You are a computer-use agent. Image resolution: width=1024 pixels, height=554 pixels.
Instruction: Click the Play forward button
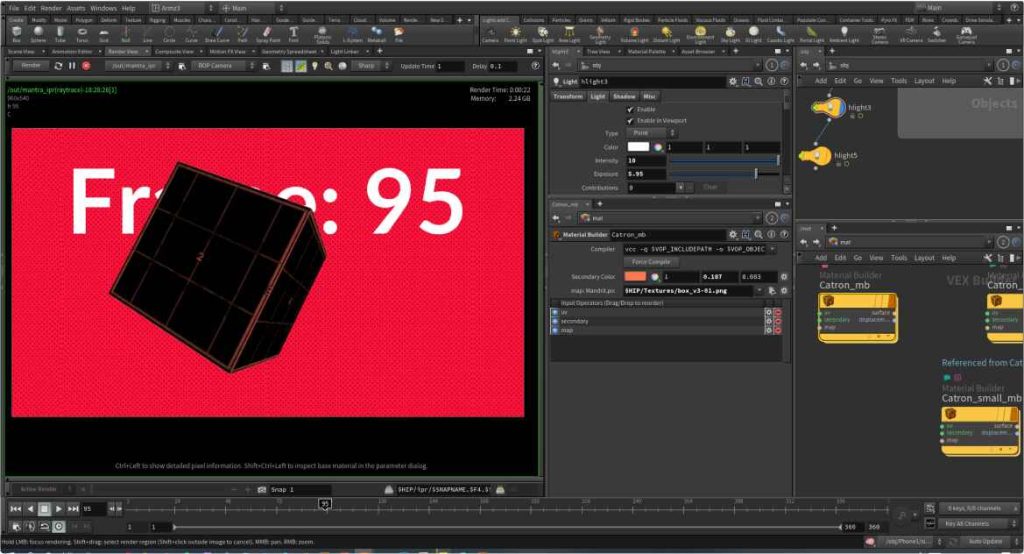pos(59,508)
